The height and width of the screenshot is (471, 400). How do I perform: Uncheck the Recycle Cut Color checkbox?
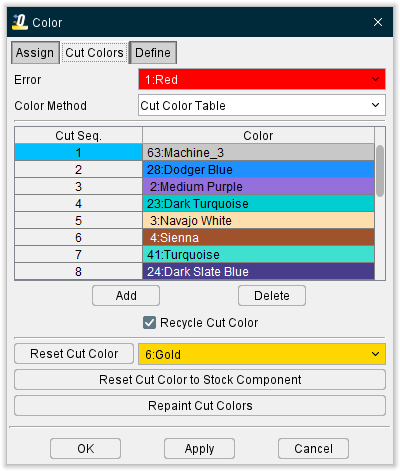point(149,323)
